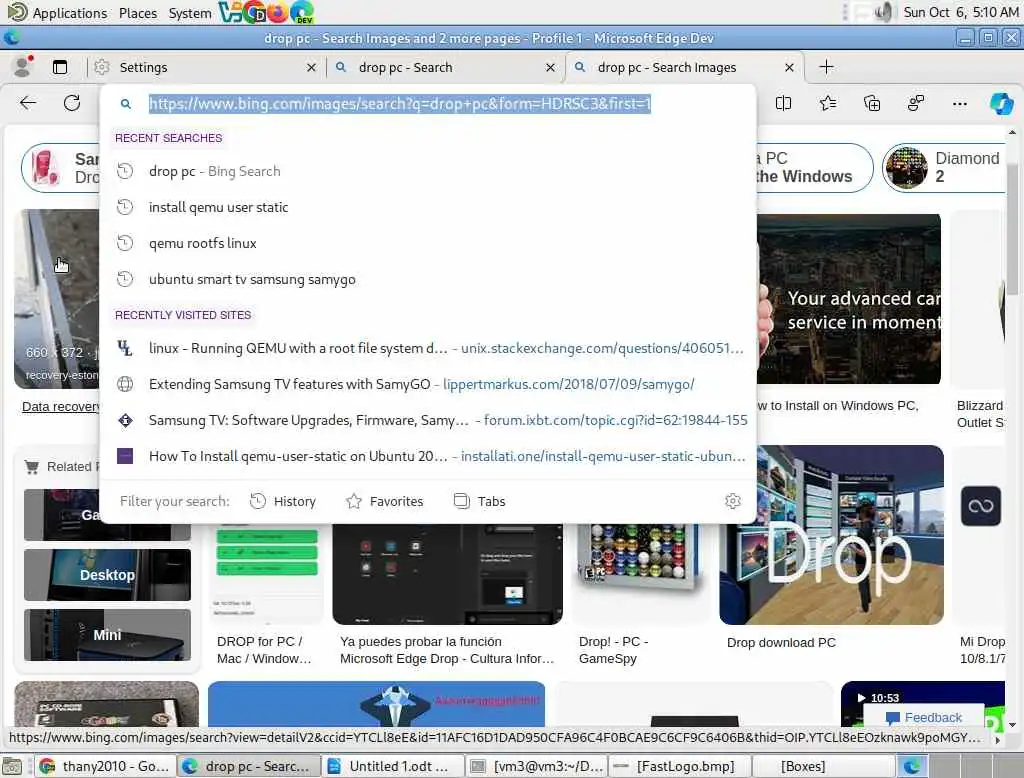Select recent search 'drop pc - Bing Search'

coord(428,171)
